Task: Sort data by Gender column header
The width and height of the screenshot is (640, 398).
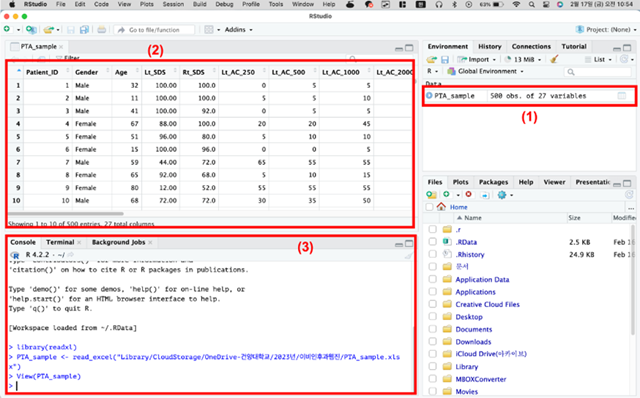Action: 91,72
